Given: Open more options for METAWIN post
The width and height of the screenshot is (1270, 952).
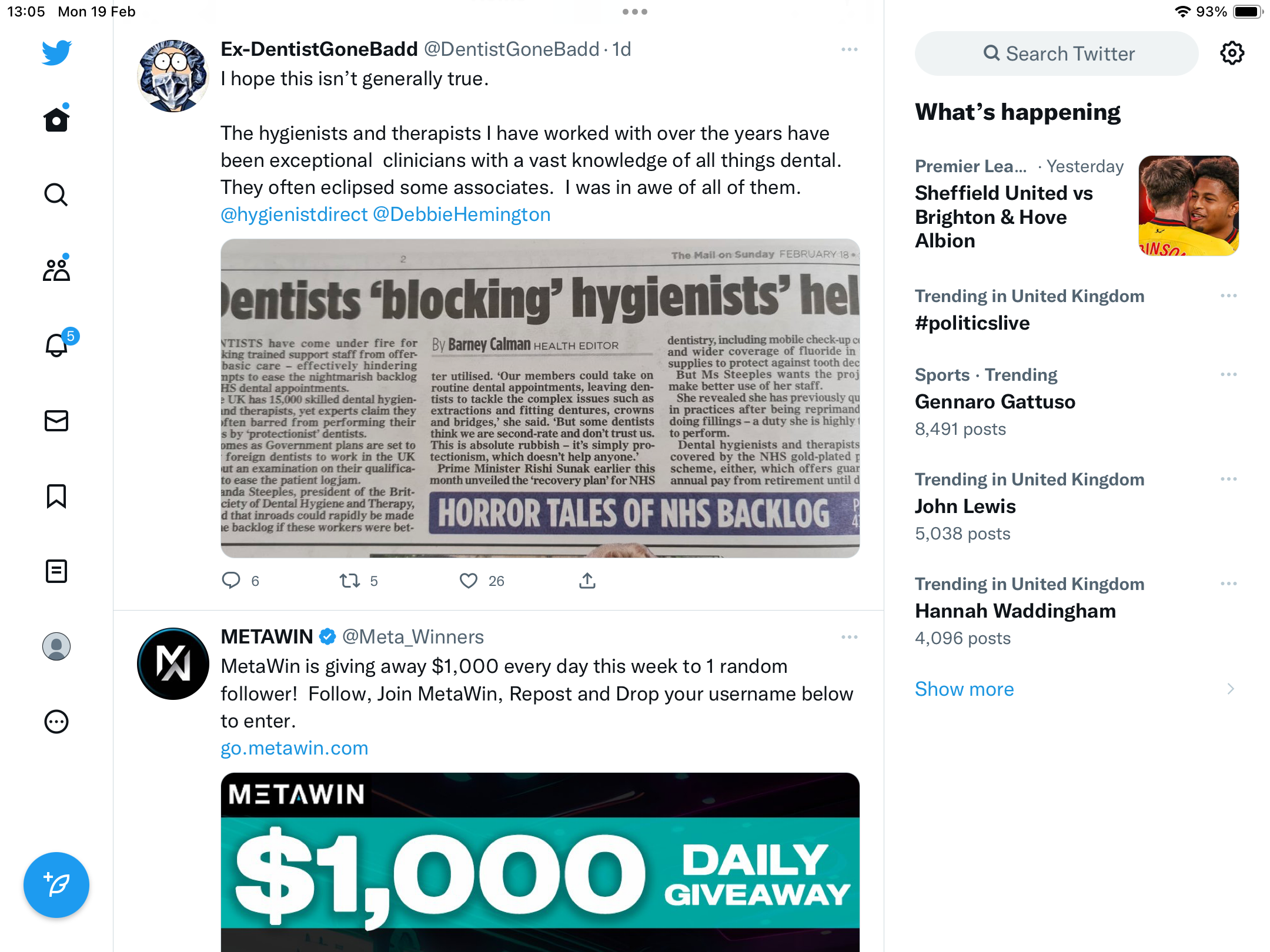Looking at the screenshot, I should [x=849, y=637].
